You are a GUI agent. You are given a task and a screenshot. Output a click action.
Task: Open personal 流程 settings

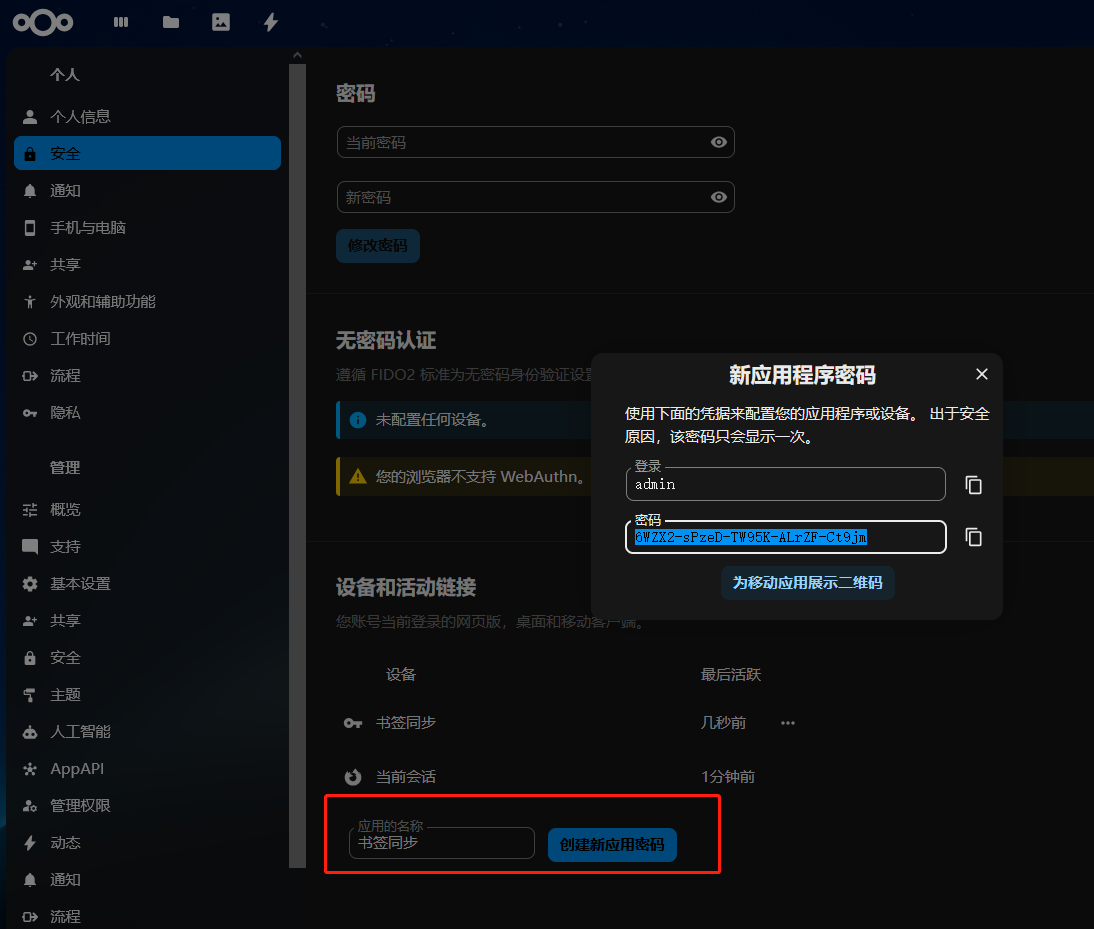147,375
